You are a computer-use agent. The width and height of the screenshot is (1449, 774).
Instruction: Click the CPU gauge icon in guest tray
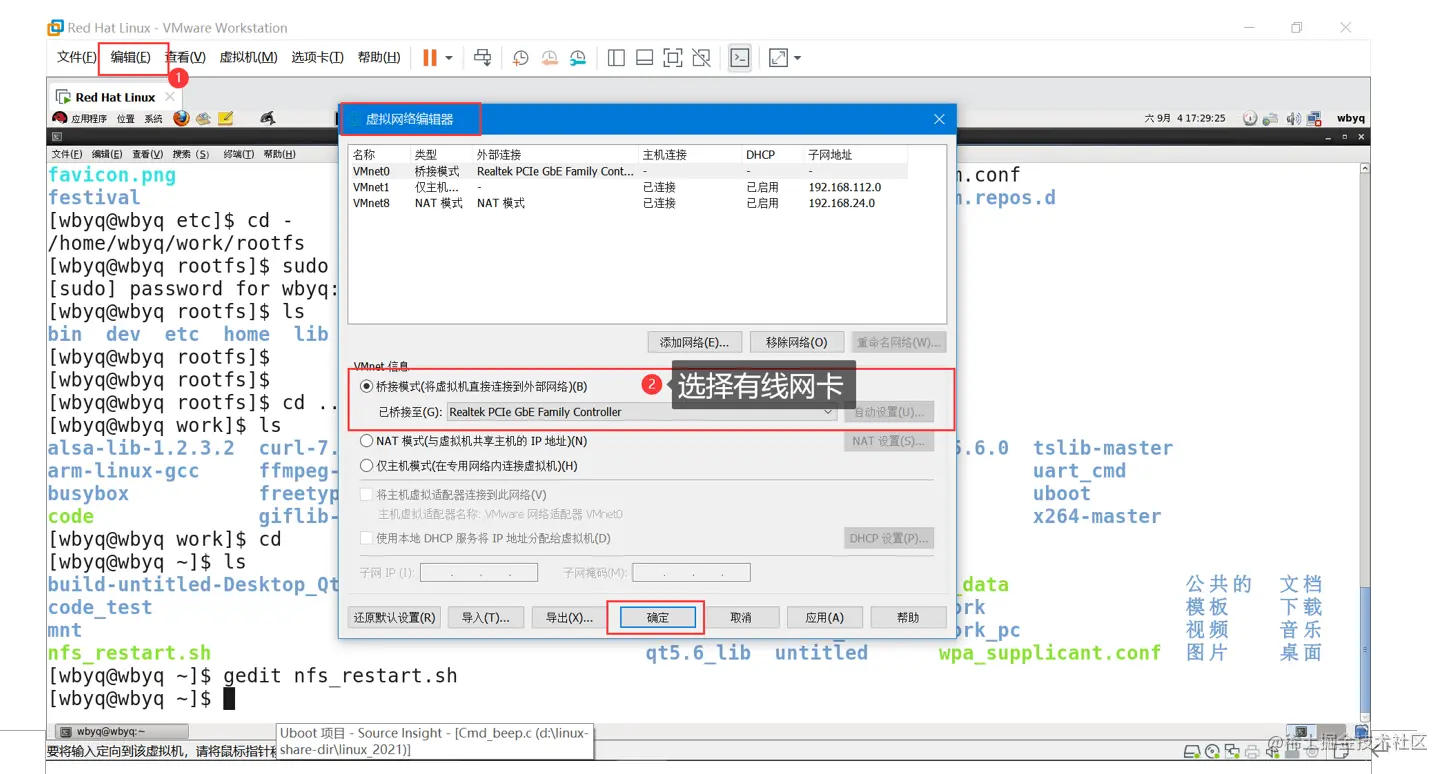(x=1250, y=118)
